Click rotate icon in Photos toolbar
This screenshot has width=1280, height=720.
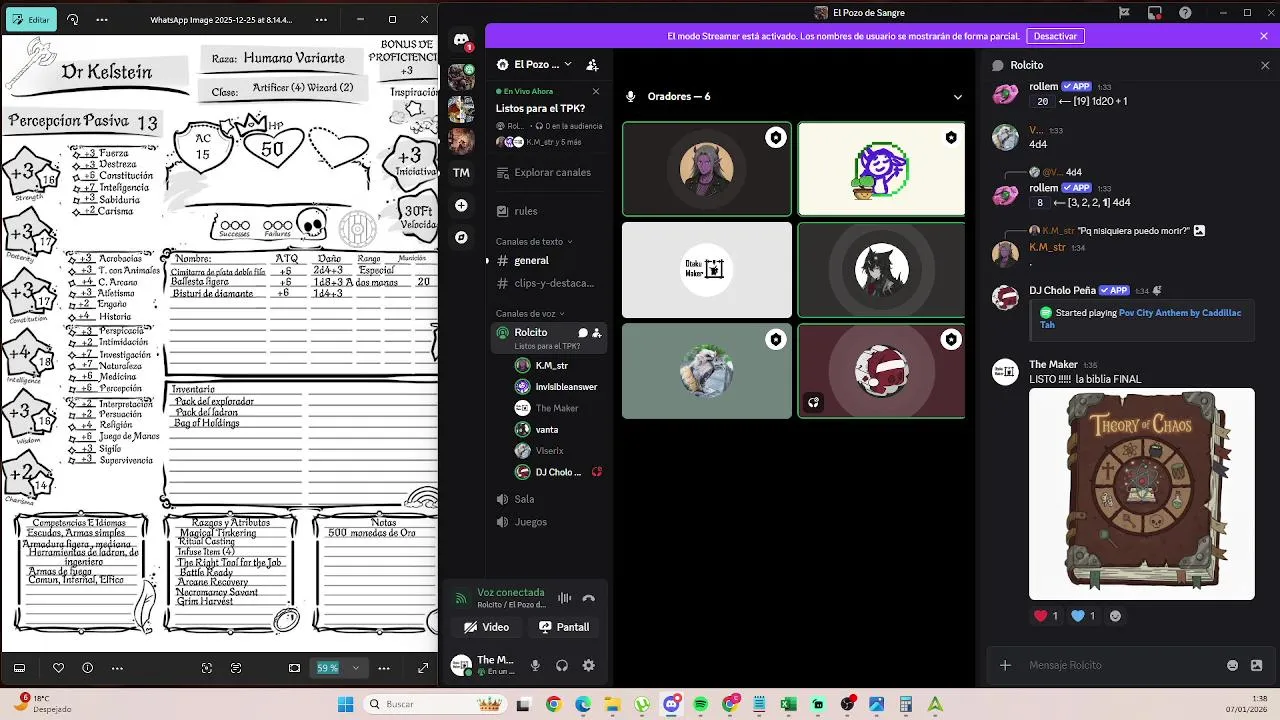tap(73, 19)
